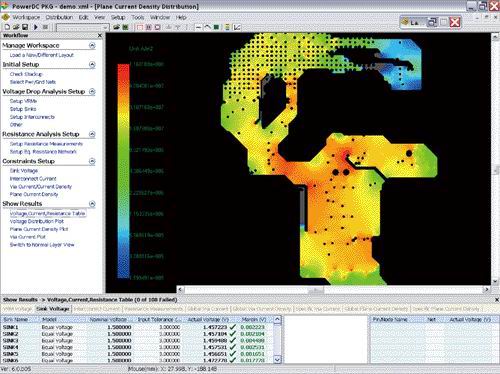Viewport: 500px width, 374px height.
Task: Click the green filled-square toolbar icon
Action: point(216,27)
